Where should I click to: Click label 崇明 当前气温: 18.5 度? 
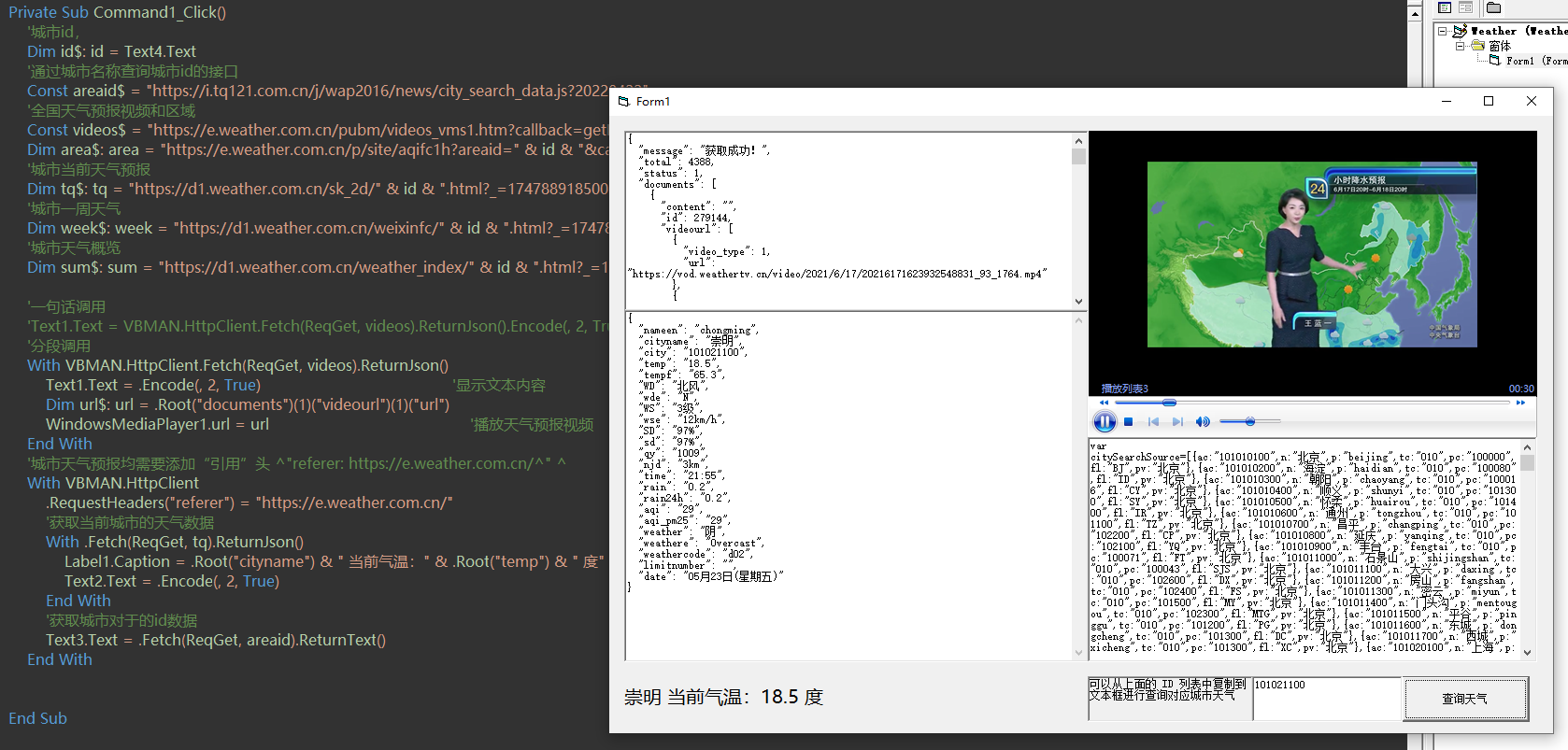pyautogui.click(x=724, y=698)
